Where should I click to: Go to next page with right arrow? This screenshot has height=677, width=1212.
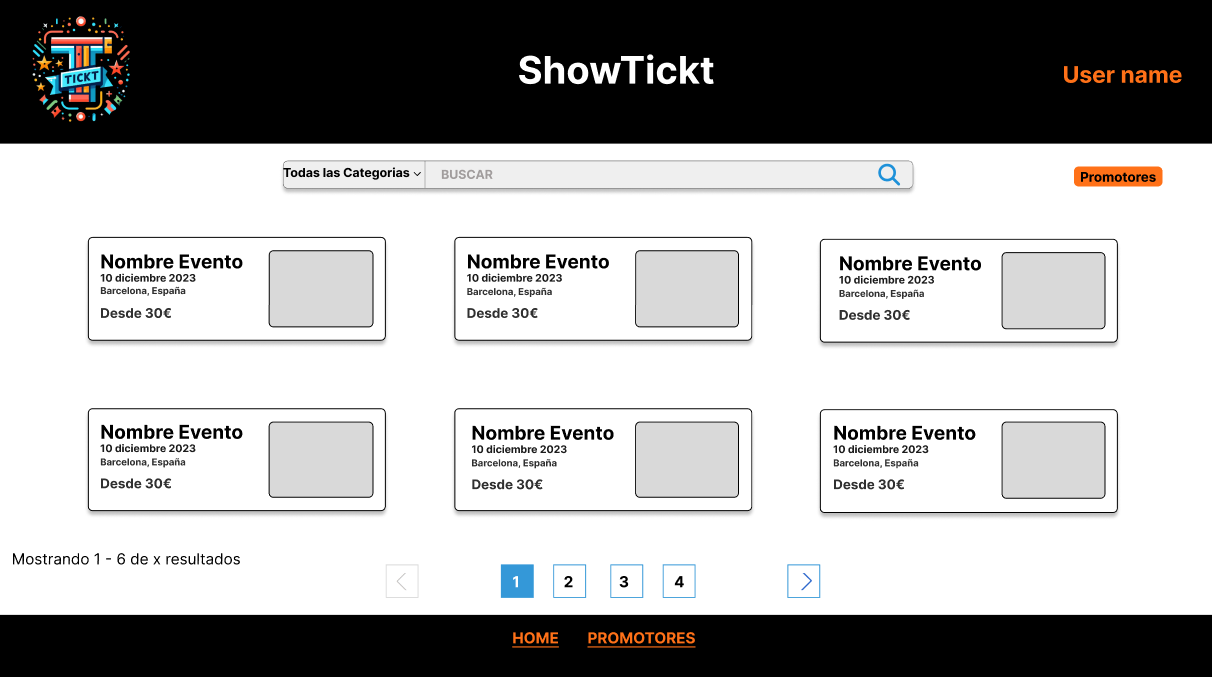(803, 581)
